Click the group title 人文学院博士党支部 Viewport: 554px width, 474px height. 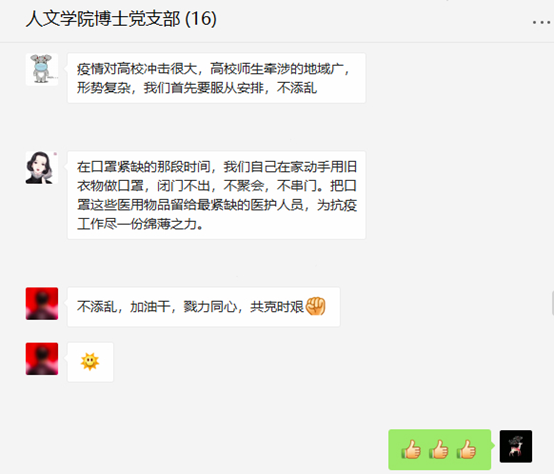(x=103, y=19)
